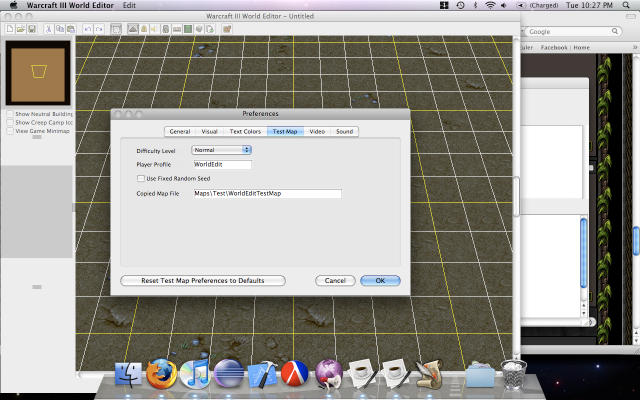Click the Spotlight magnifier in menu bar

pyautogui.click(x=626, y=5)
